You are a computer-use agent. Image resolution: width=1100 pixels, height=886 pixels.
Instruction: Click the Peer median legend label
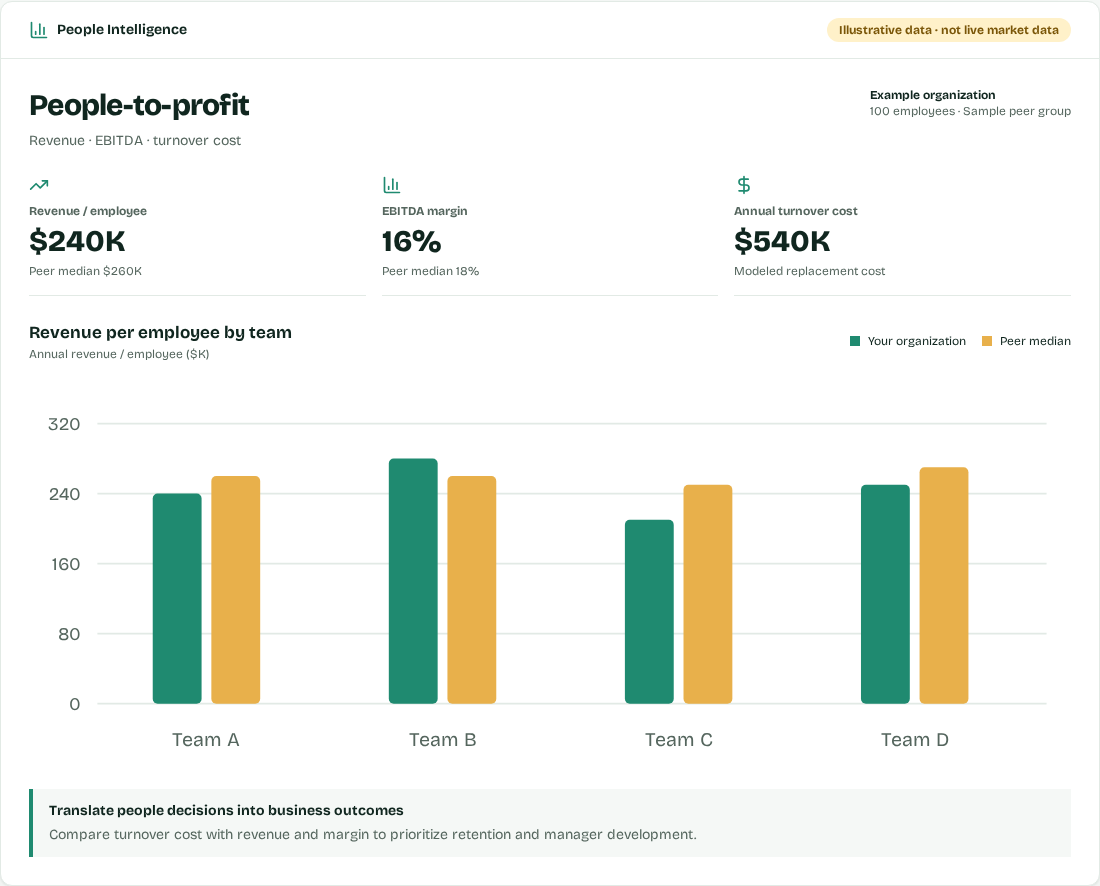pyautogui.click(x=1035, y=341)
